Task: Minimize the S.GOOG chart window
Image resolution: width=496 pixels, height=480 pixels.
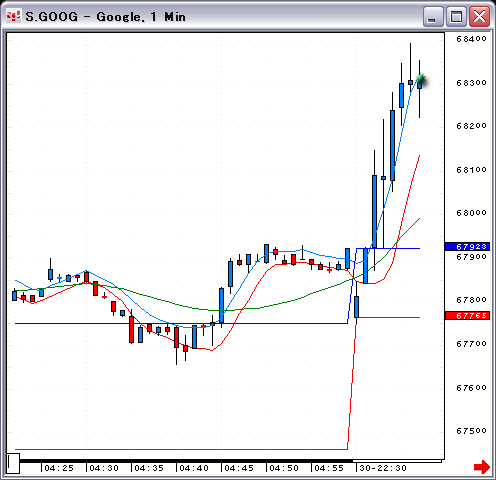Action: [x=433, y=16]
